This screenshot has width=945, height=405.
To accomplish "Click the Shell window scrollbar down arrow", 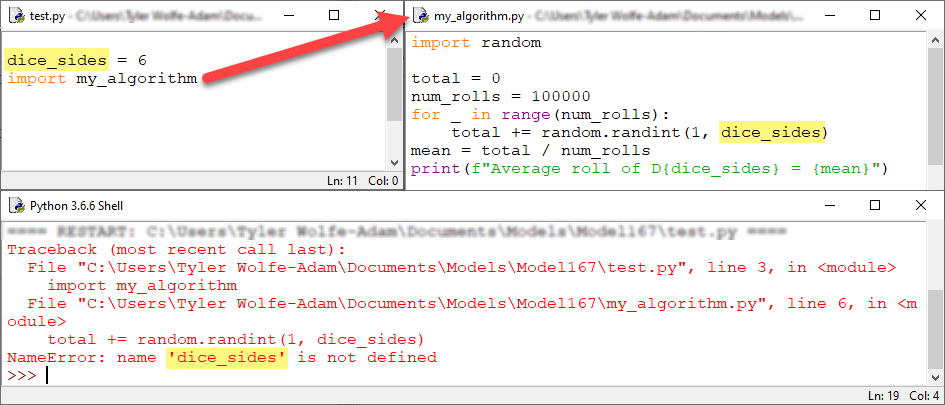I will [934, 376].
